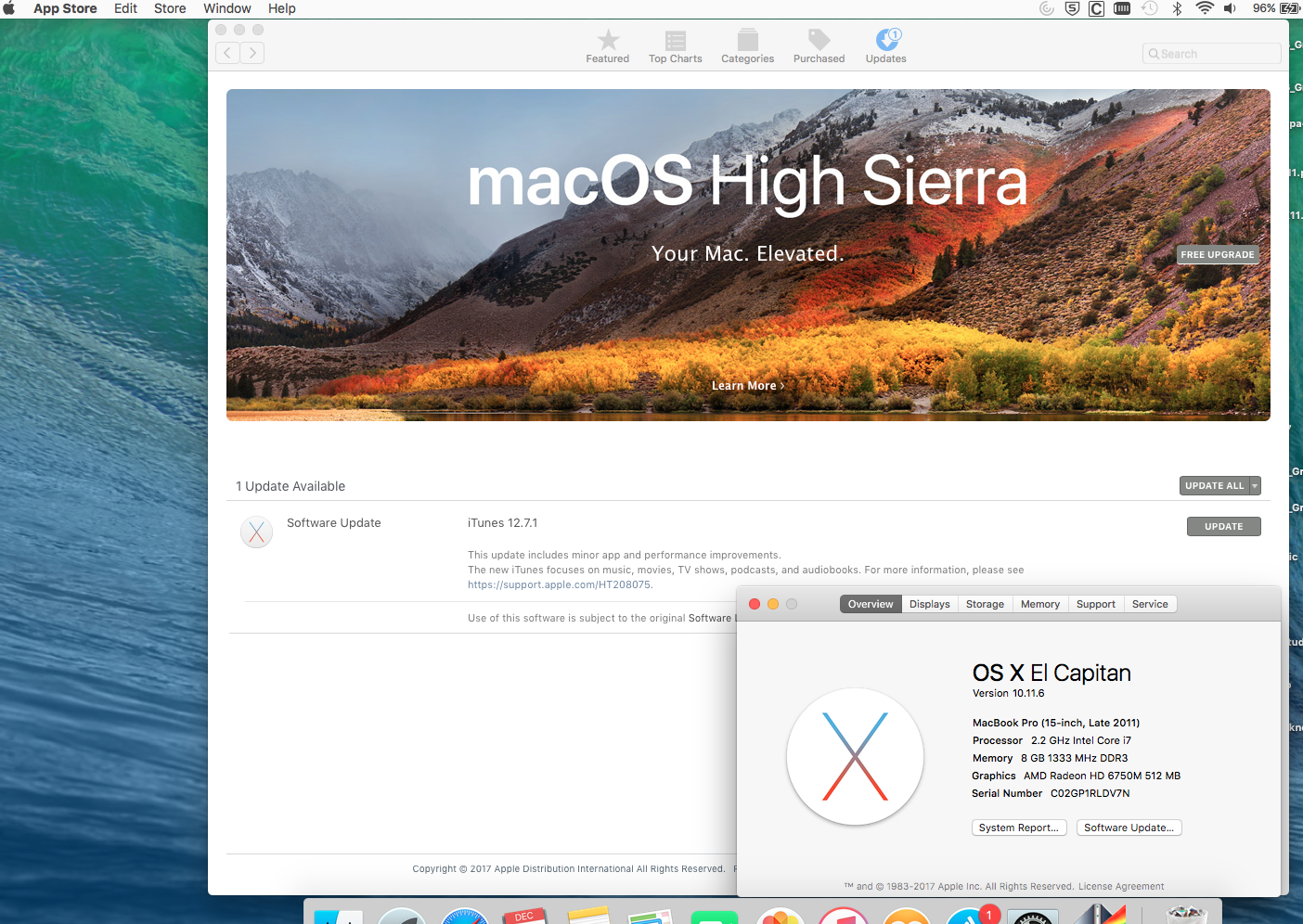Click the S shield menu bar icon
Screen dimensions: 1303x924
click(1072, 8)
